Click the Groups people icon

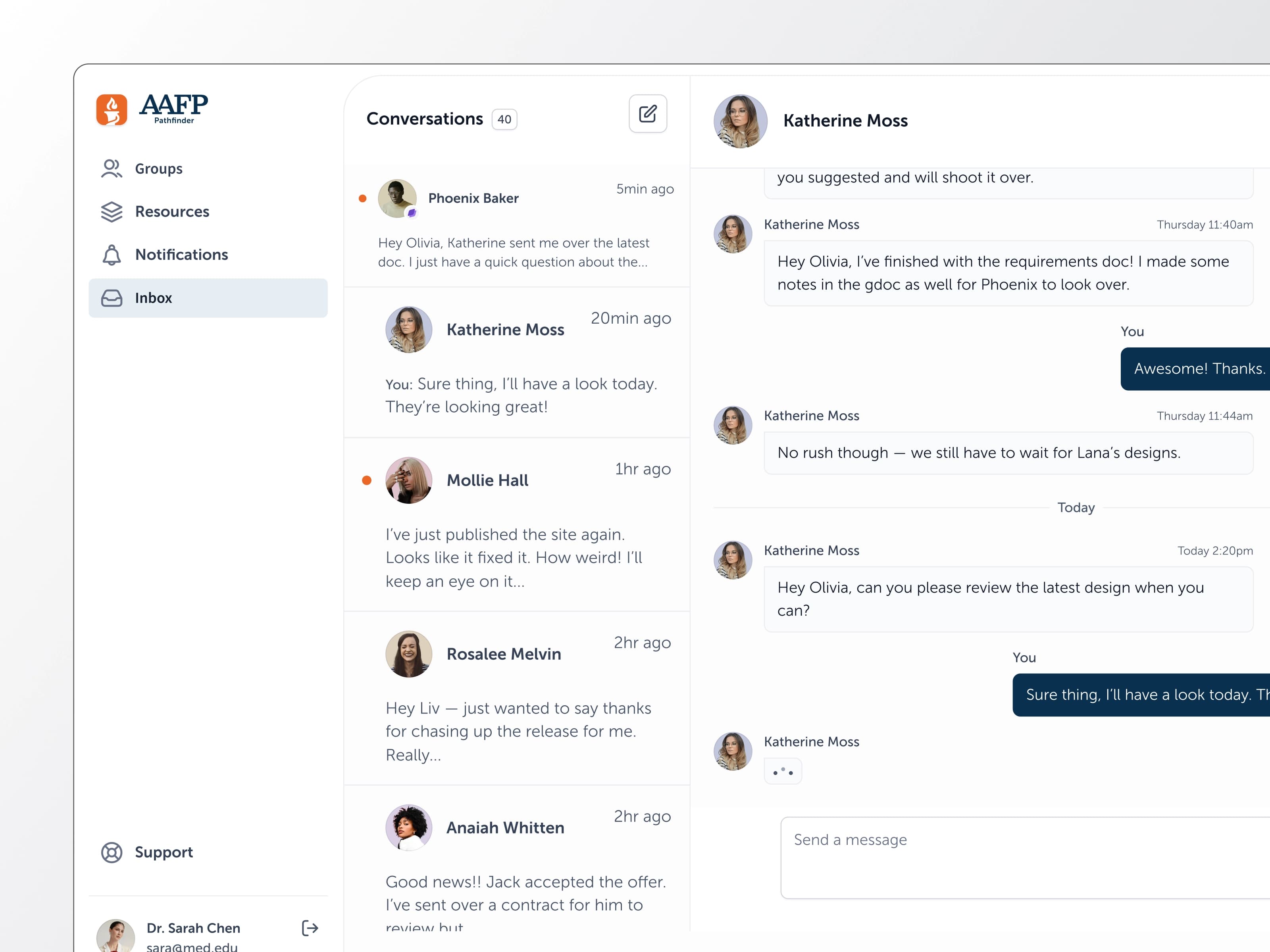coord(112,169)
